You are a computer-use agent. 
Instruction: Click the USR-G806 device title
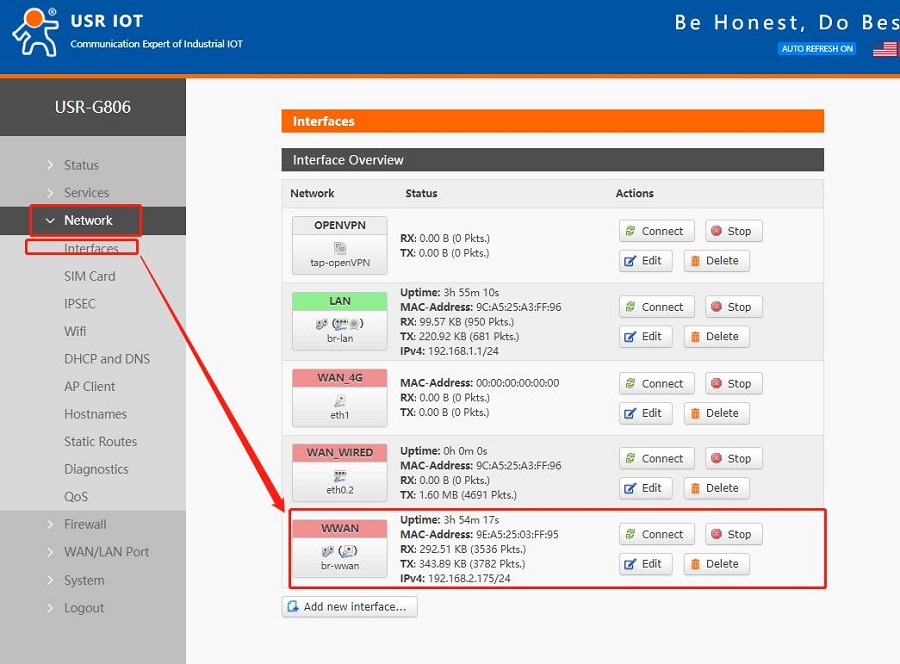pos(93,107)
